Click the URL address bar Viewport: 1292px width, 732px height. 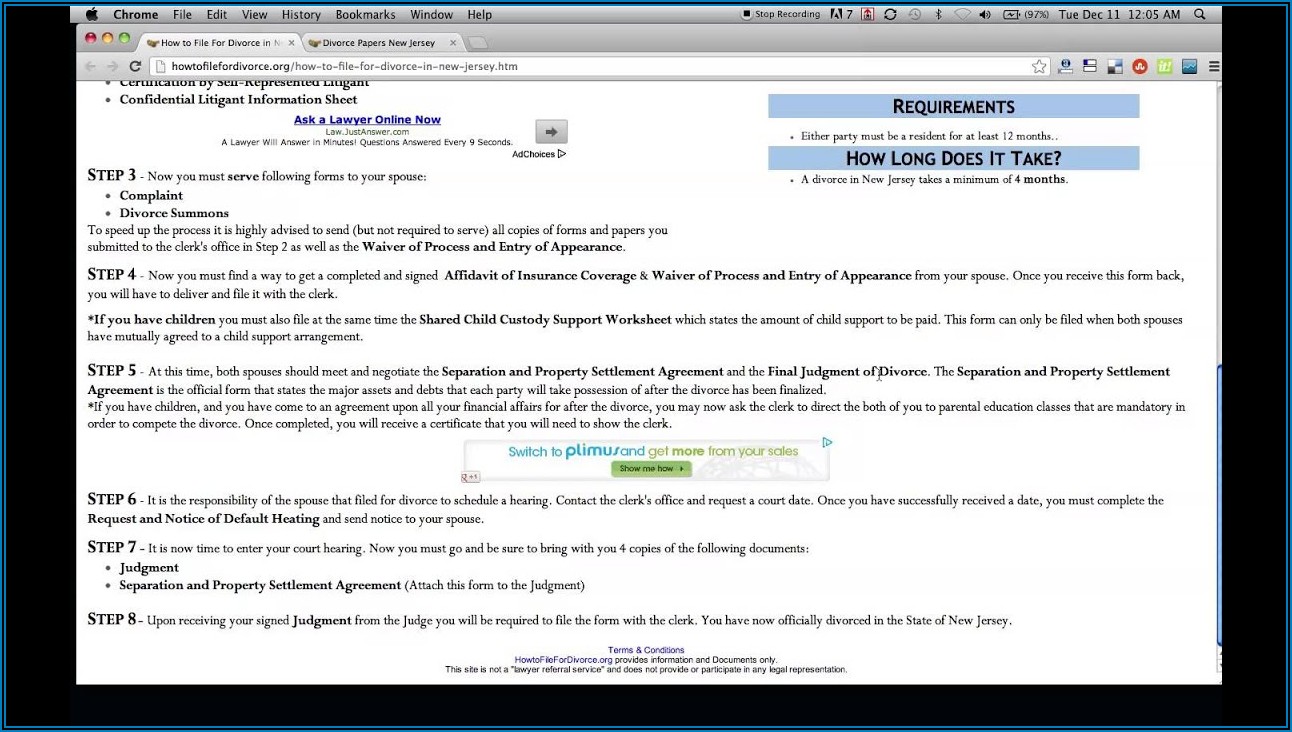point(600,67)
